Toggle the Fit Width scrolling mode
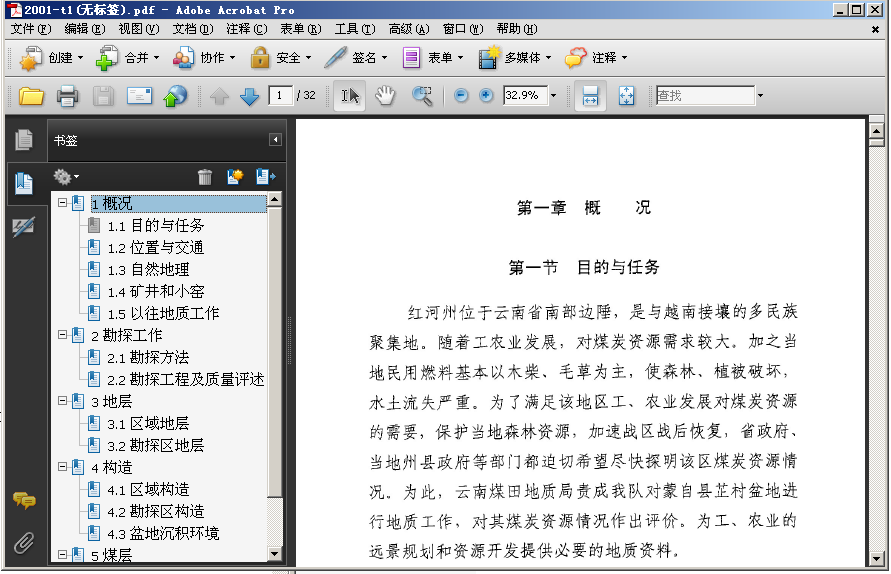891x574 pixels. [x=590, y=96]
